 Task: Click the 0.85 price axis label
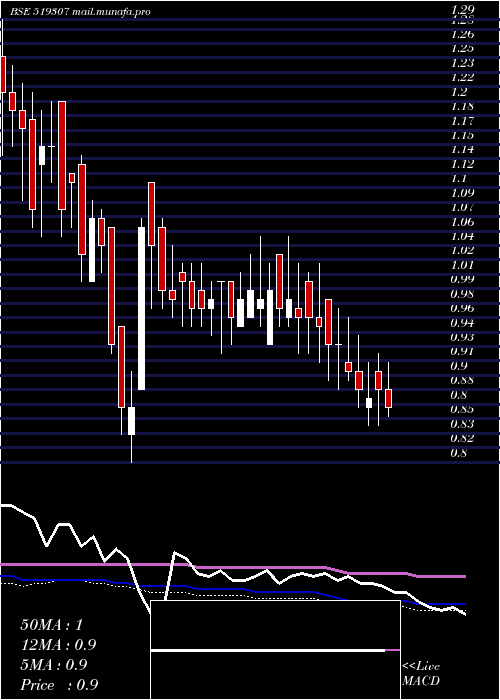coord(463,409)
